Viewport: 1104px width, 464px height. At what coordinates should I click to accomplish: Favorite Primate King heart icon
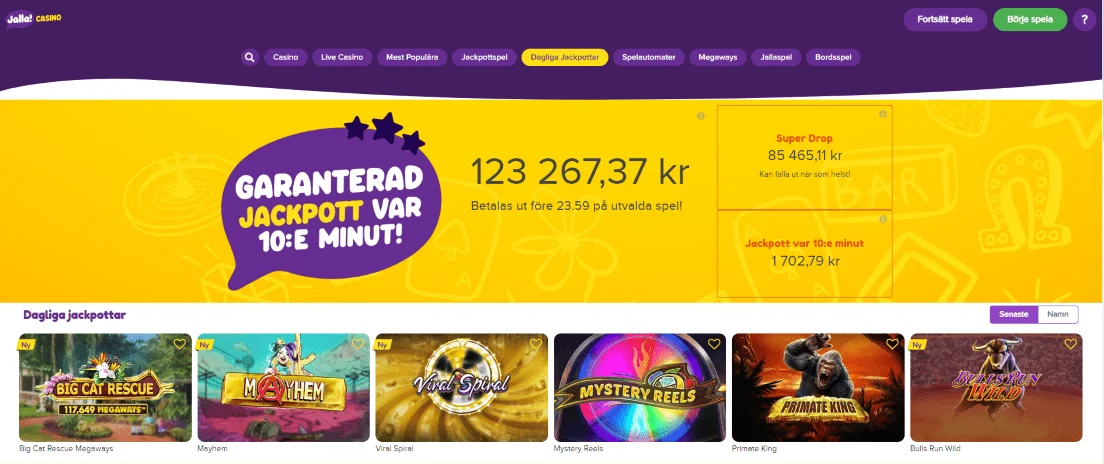[x=892, y=344]
